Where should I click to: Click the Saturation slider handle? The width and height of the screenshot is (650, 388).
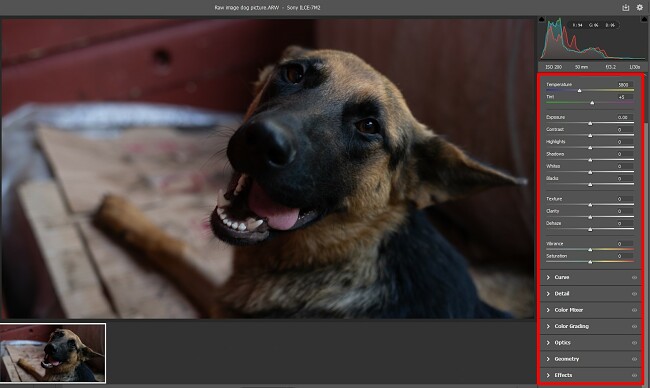click(x=590, y=262)
